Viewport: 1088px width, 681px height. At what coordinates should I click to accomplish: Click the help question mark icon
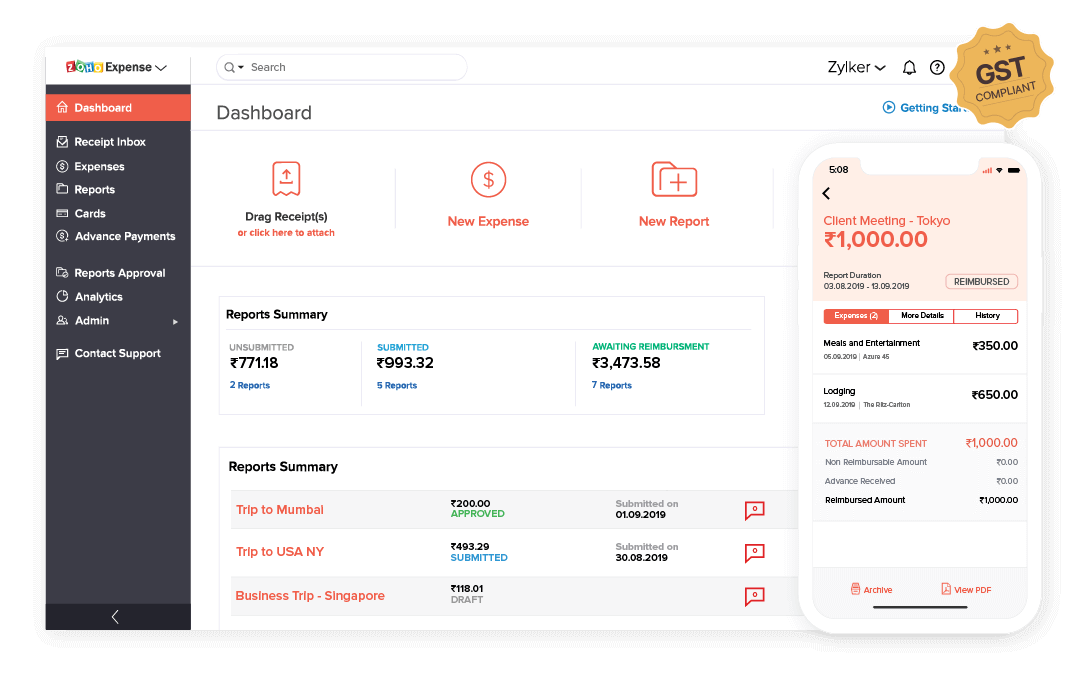coord(937,67)
